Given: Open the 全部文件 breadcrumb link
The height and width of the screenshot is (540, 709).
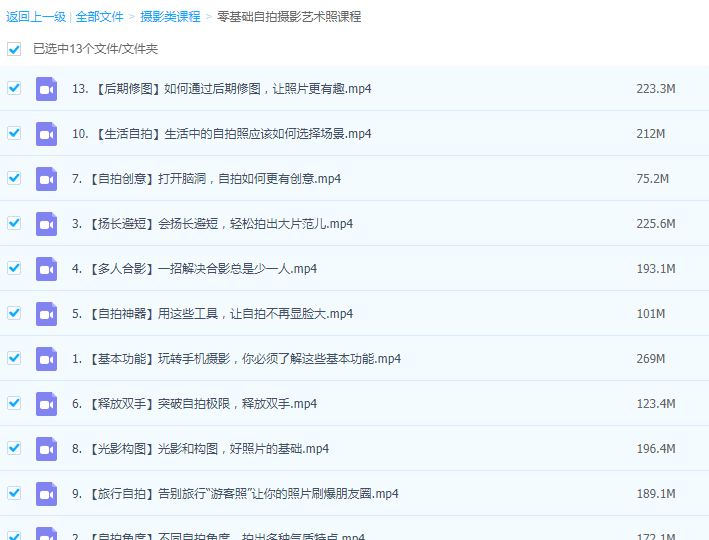Looking at the screenshot, I should [x=99, y=17].
